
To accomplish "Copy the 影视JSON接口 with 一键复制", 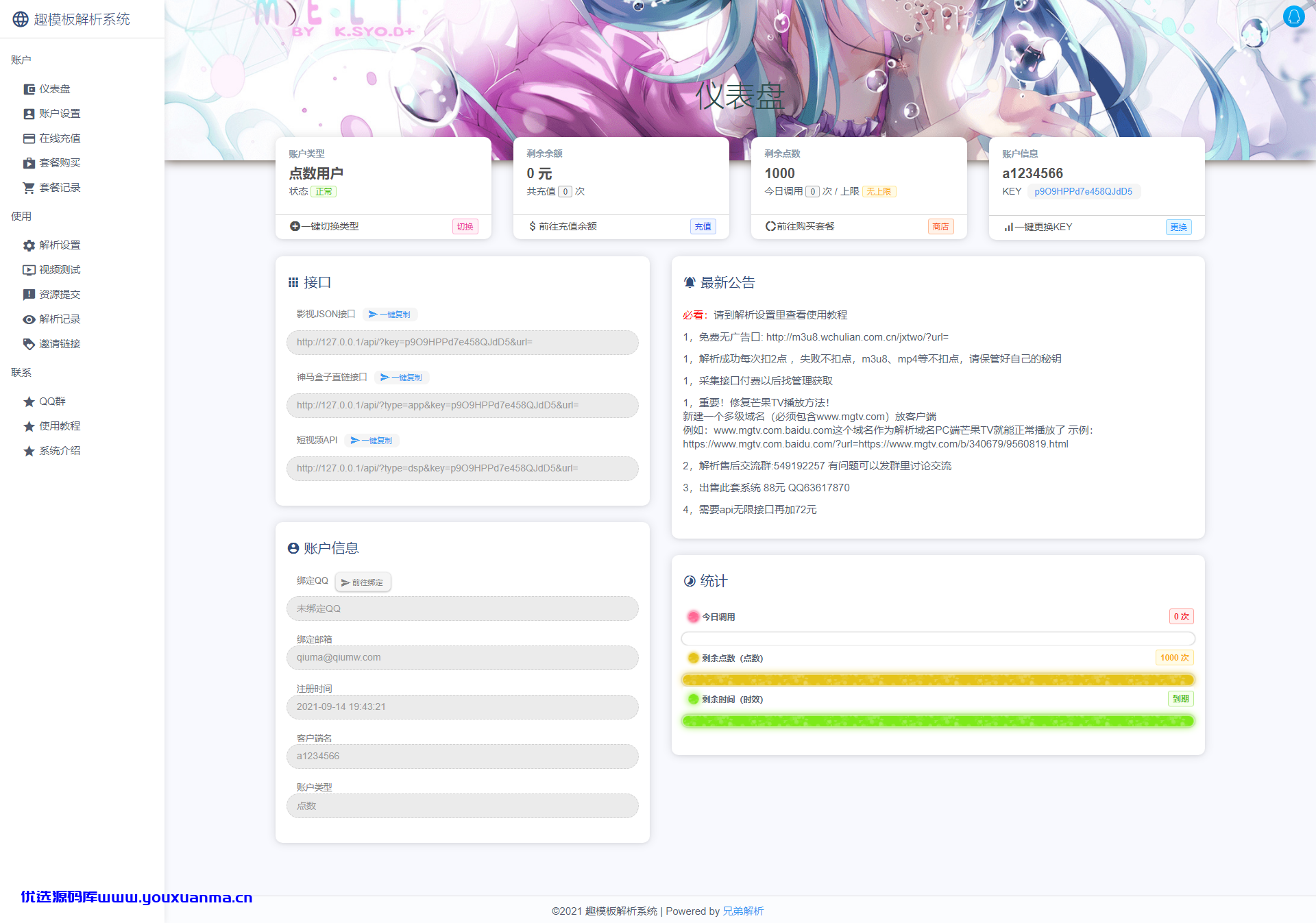I will coord(389,315).
